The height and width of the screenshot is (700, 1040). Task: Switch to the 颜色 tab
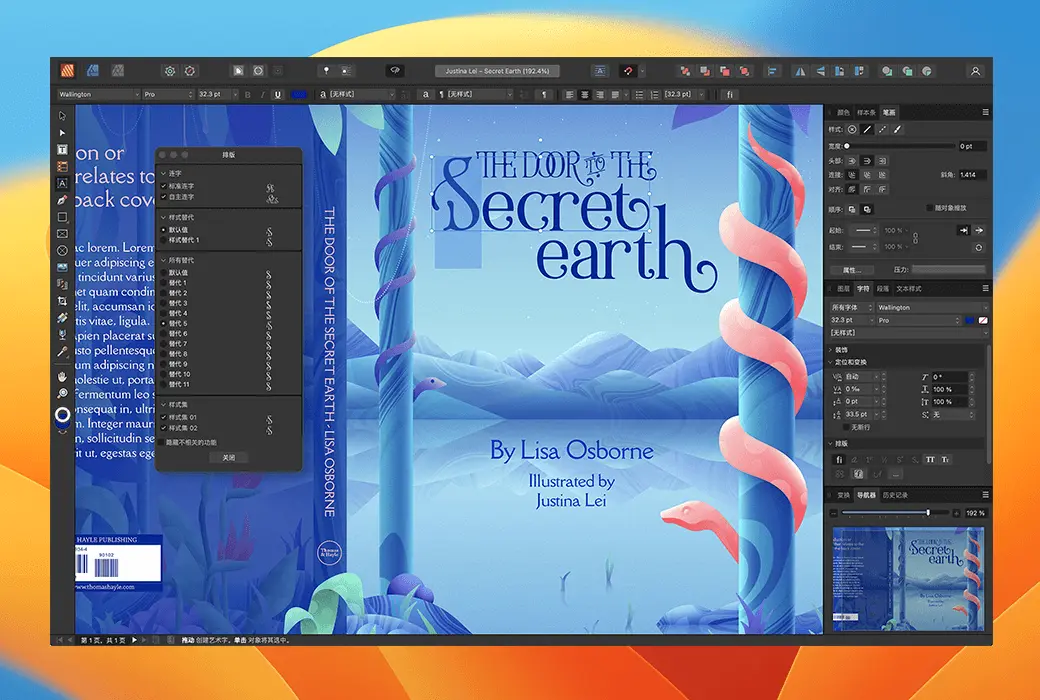[843, 112]
